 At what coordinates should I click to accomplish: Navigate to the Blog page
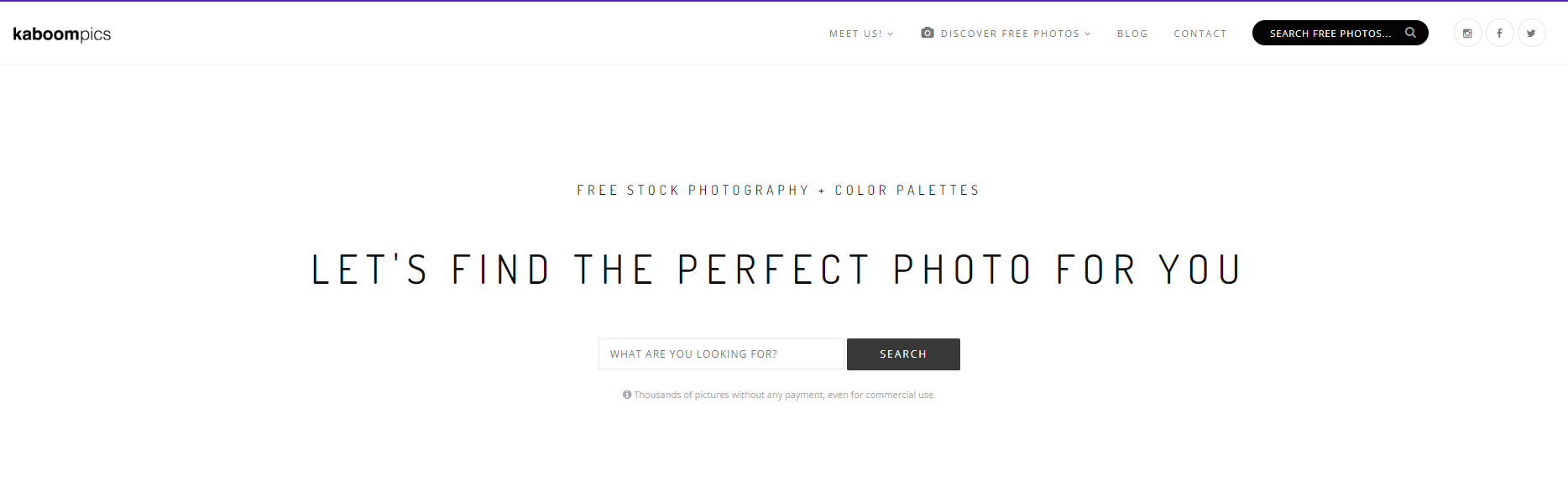1132,34
